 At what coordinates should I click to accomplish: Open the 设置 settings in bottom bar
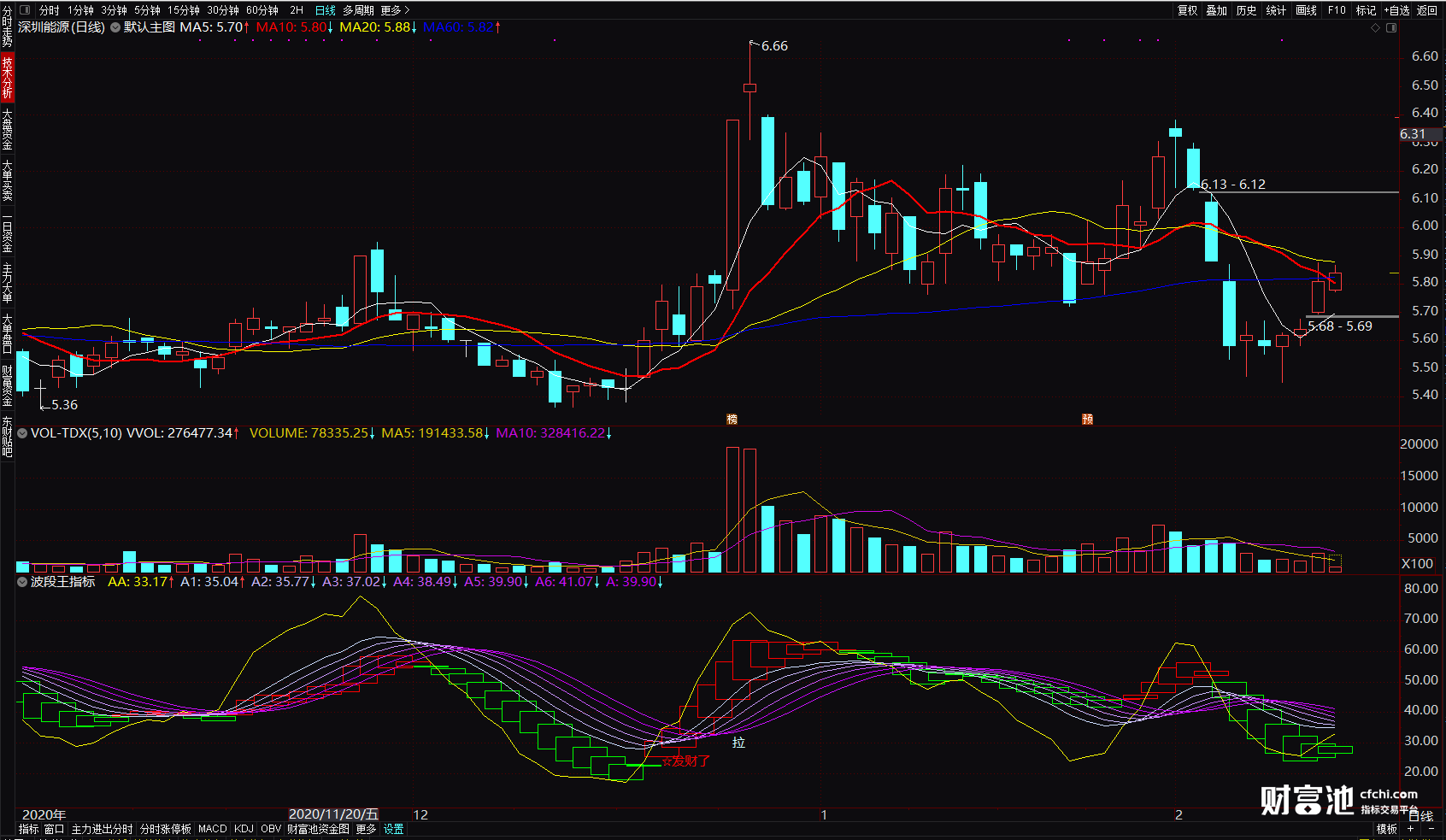393,829
